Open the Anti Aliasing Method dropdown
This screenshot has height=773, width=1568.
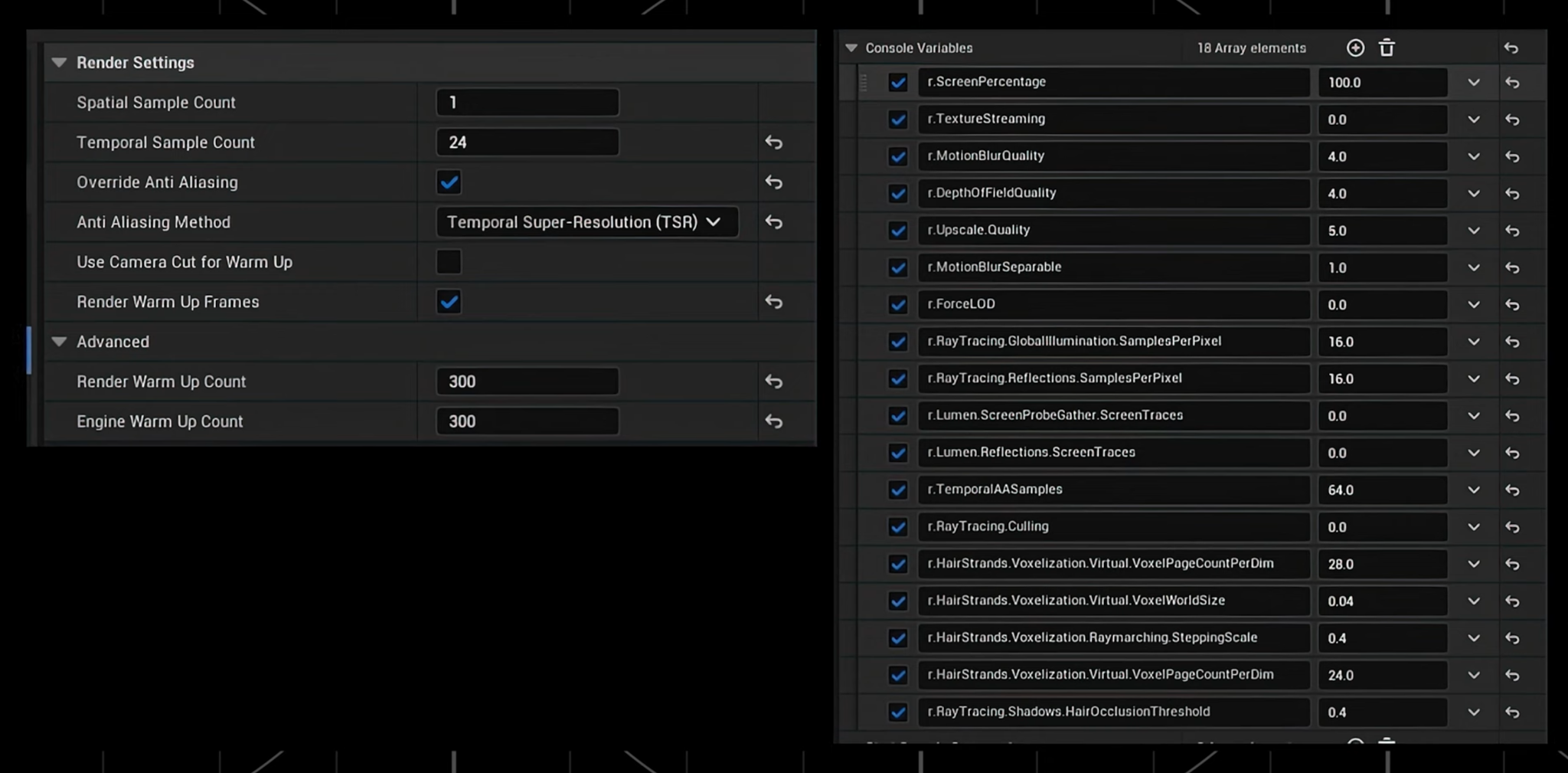pos(586,222)
